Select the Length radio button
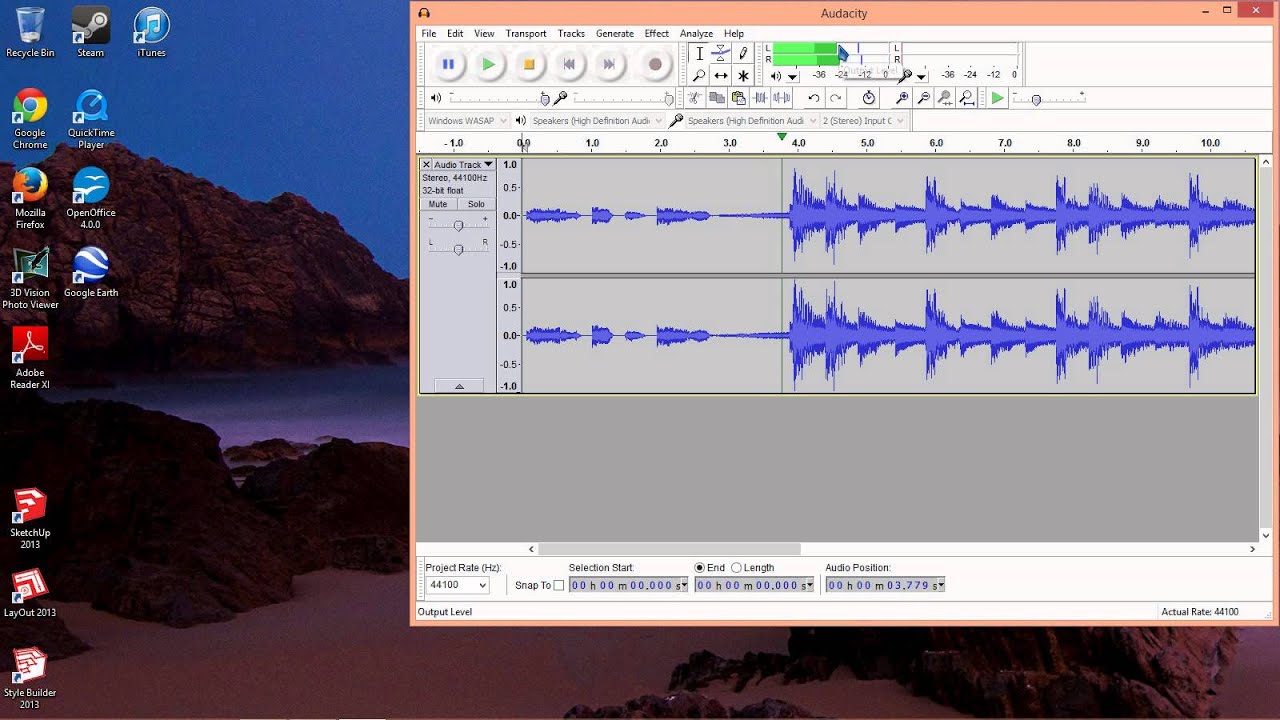 click(736, 568)
